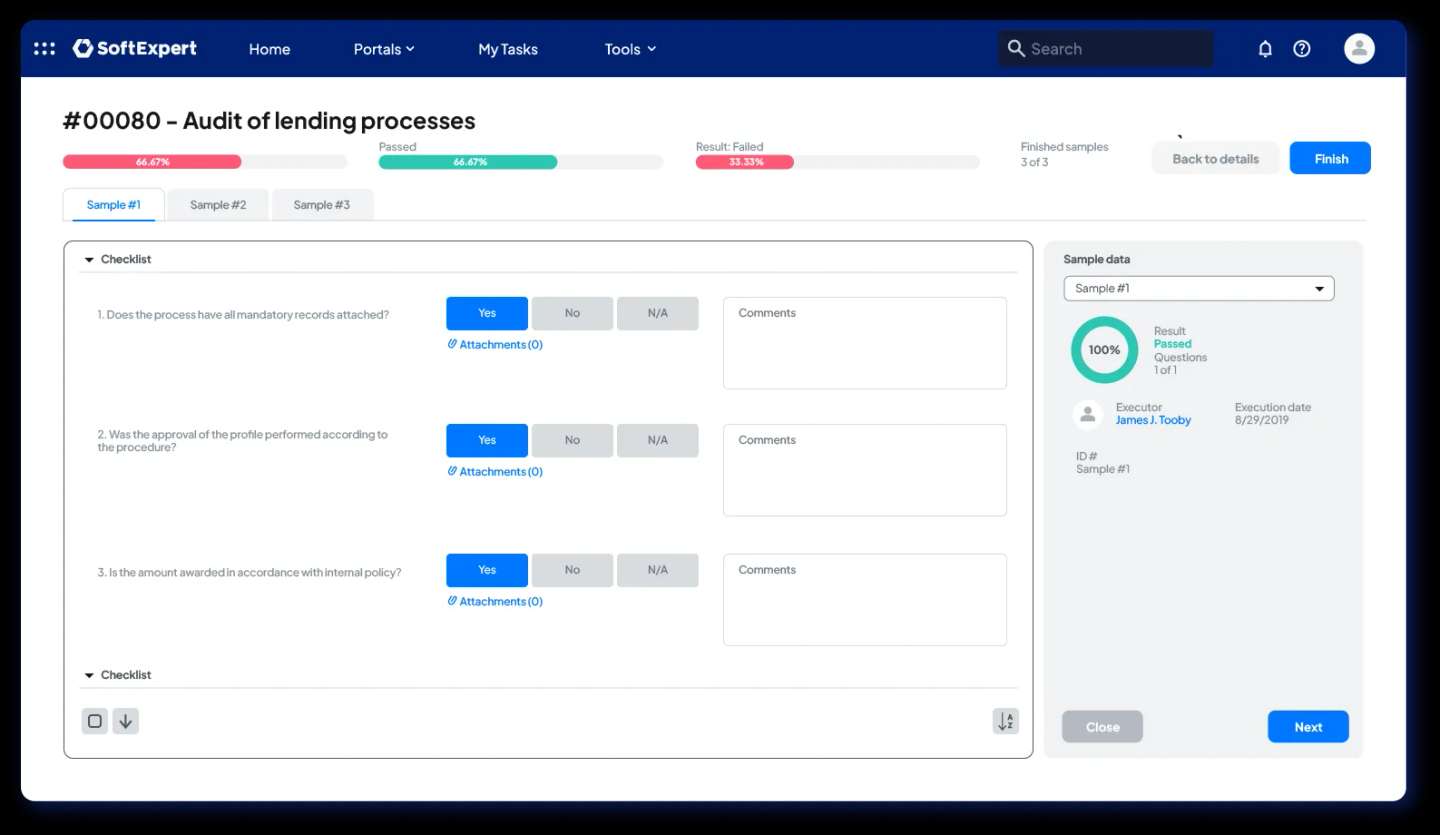Click the square icon below checklist
The width and height of the screenshot is (1440, 835).
click(95, 721)
